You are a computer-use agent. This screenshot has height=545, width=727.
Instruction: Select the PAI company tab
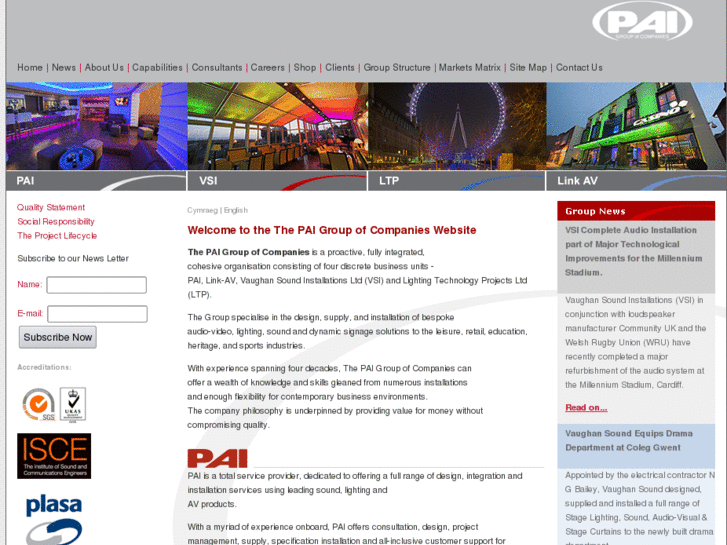point(96,181)
